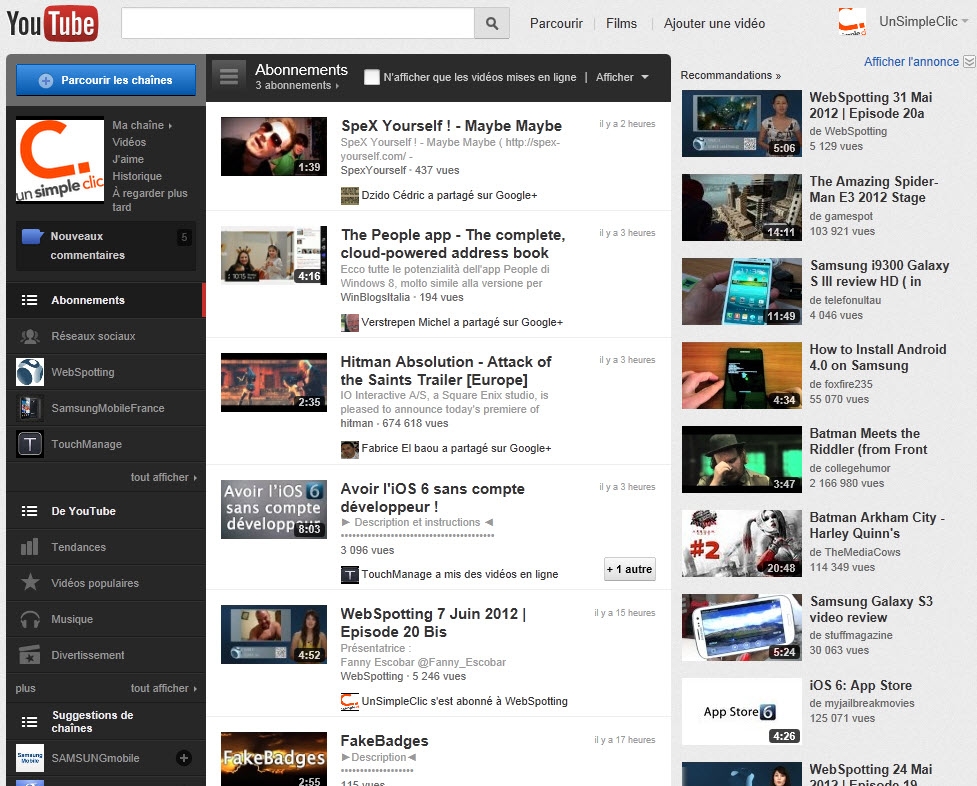Screen dimensions: 977x786
Task: Click Dzido Cédric's small avatar icon
Action: pos(350,196)
